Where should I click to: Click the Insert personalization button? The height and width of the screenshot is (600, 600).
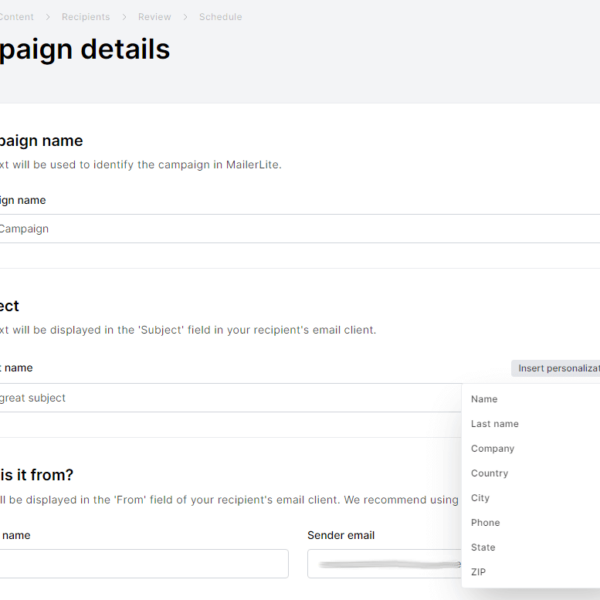pyautogui.click(x=556, y=369)
